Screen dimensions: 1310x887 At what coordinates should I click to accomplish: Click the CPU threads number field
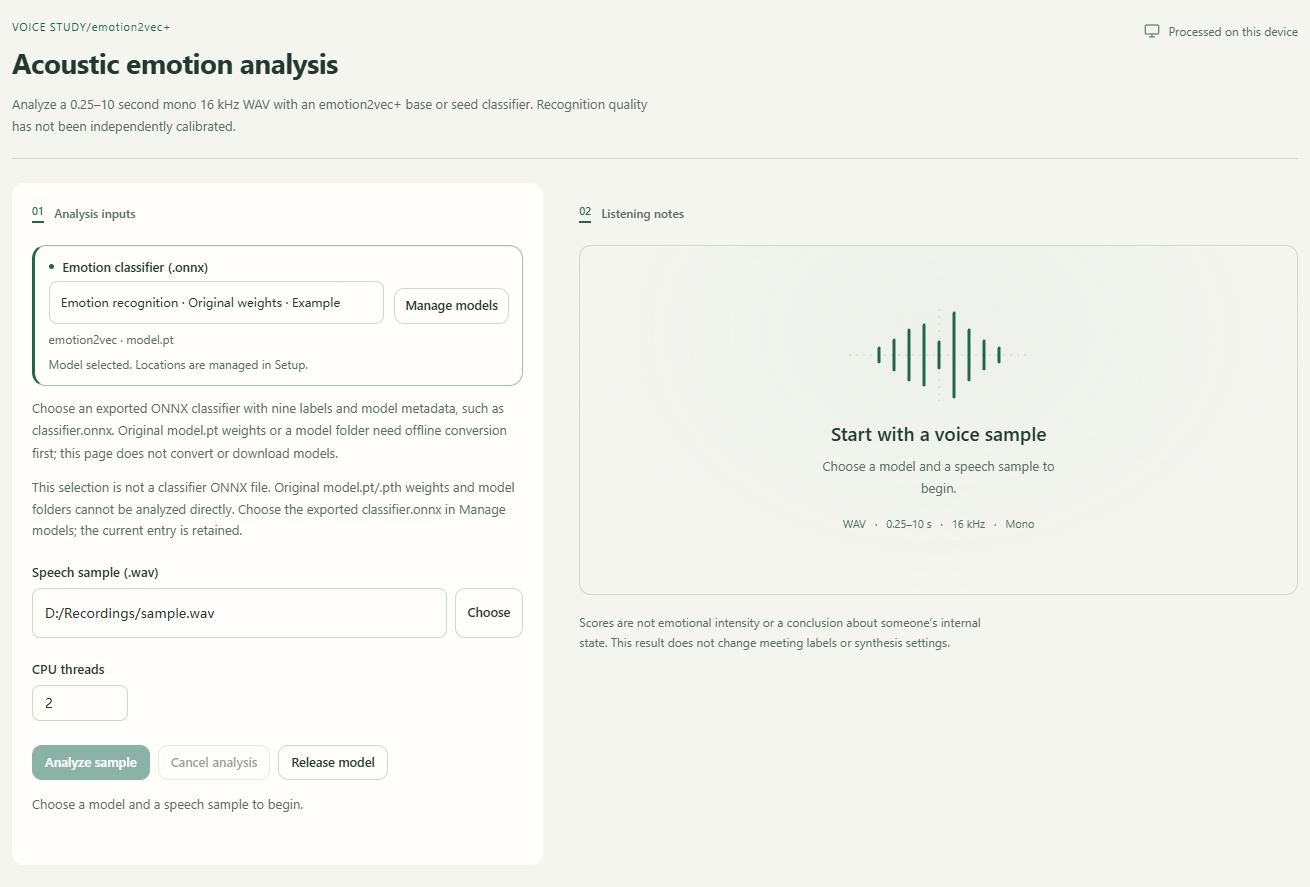[x=80, y=703]
